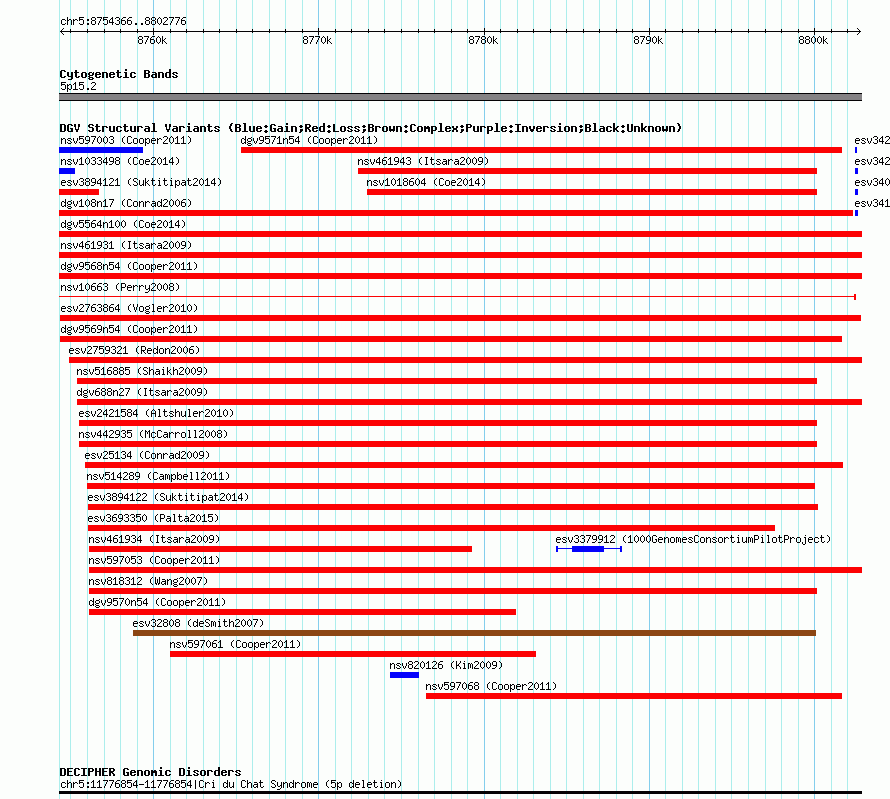Click the DGV Structural Variants track title
This screenshot has width=890, height=799.
pos(370,128)
